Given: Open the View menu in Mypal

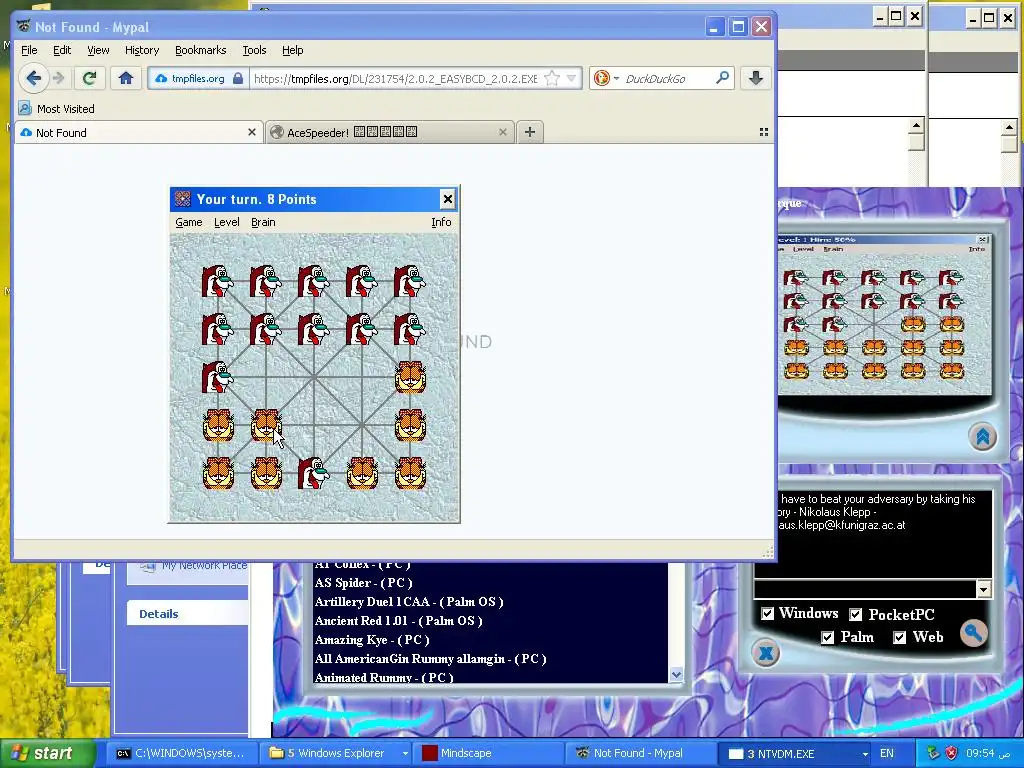Looking at the screenshot, I should pos(98,50).
